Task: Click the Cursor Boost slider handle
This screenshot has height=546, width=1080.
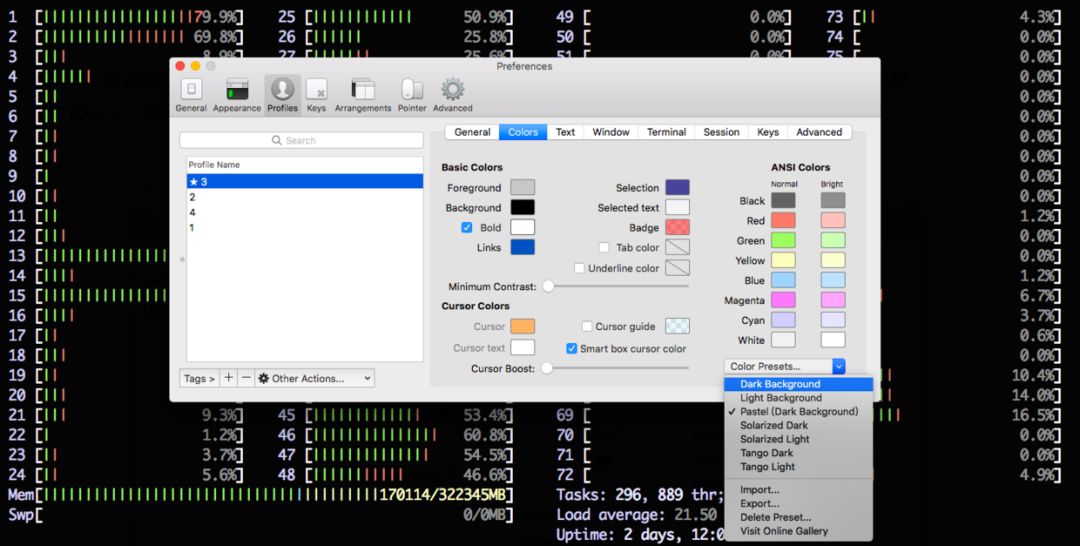Action: tap(547, 368)
